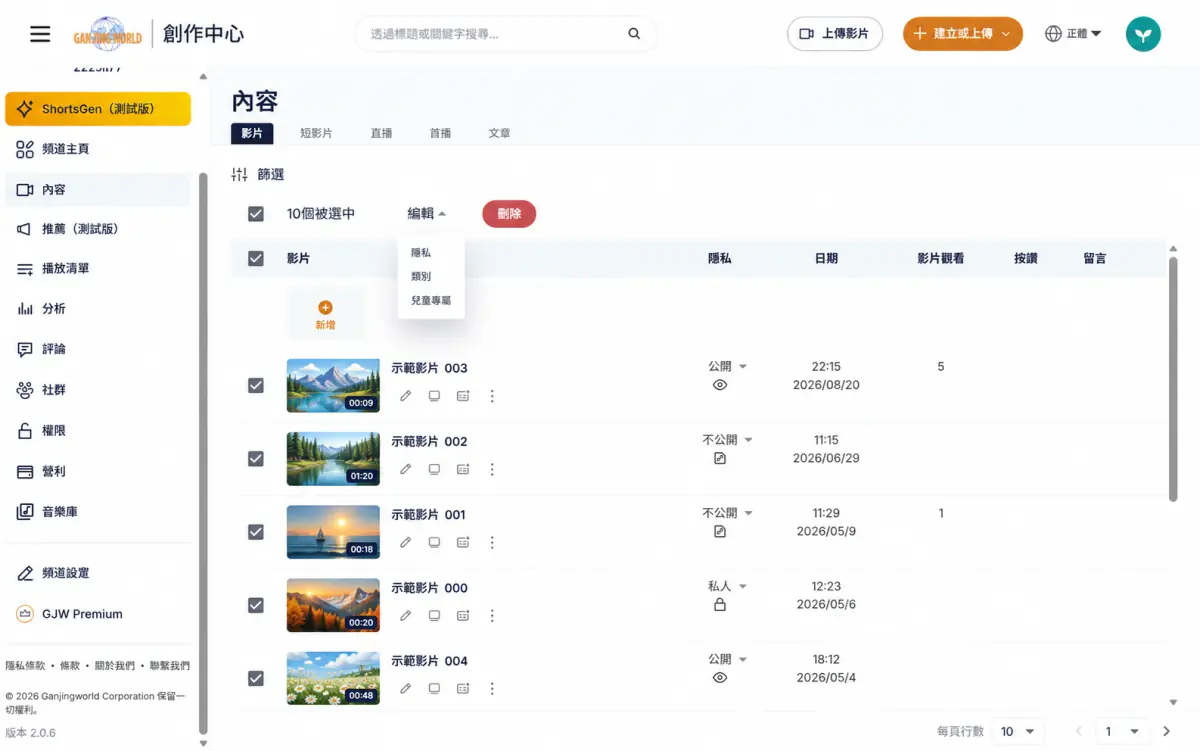Edit 示範影片 001 with pencil icon

(x=405, y=542)
